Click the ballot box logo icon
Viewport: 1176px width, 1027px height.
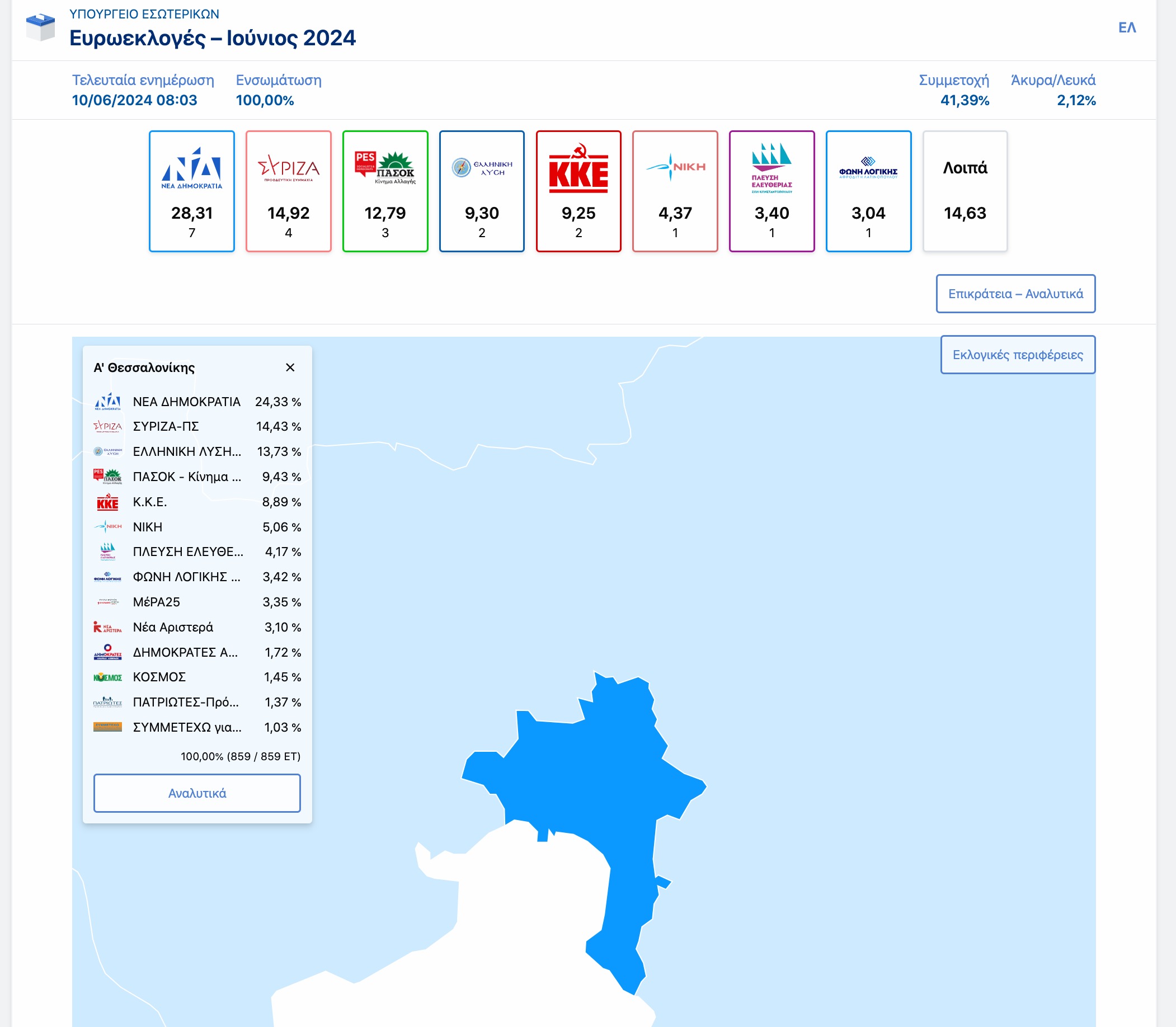click(40, 27)
